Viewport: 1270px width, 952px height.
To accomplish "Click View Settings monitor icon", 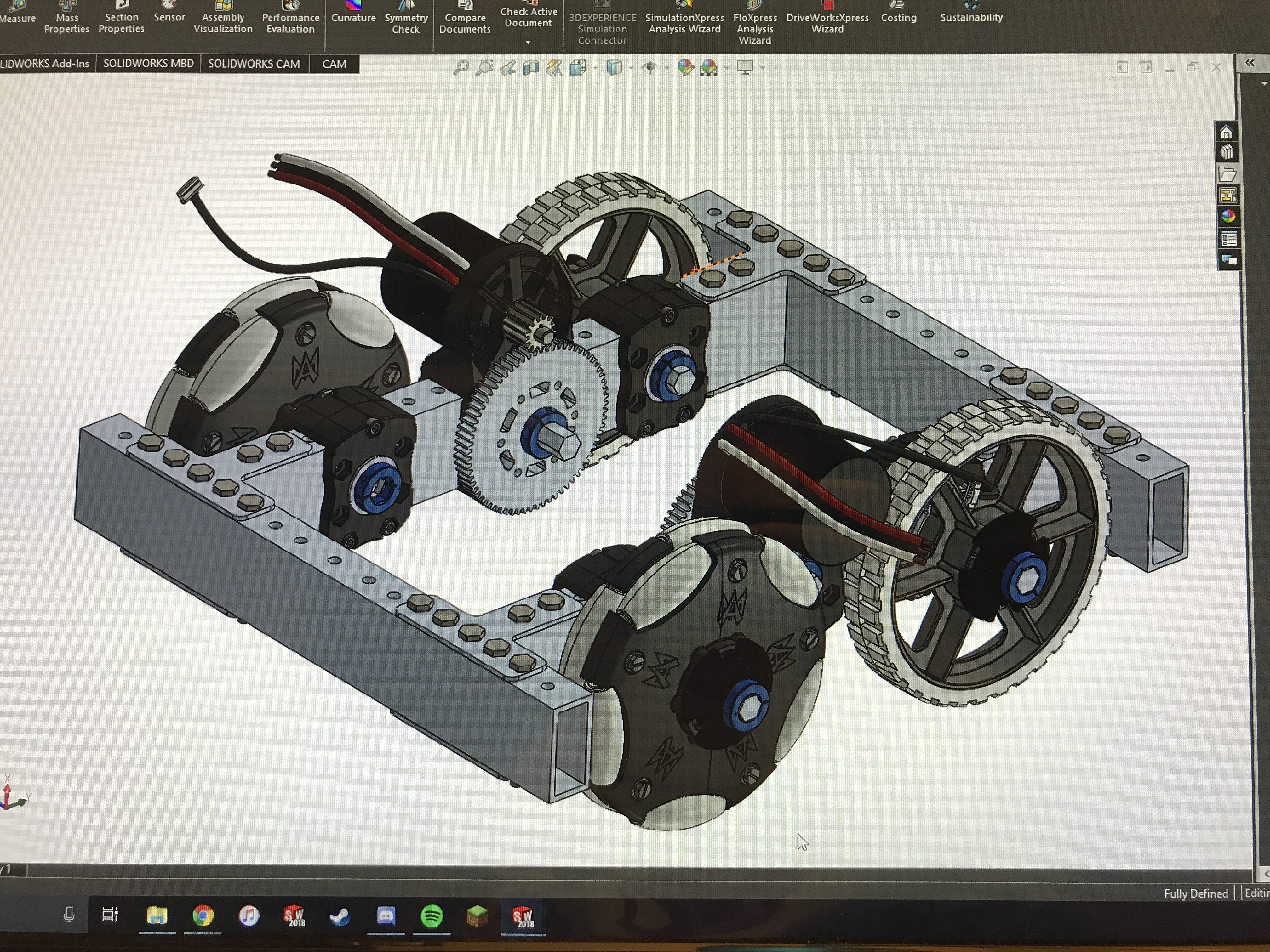I will point(745,68).
